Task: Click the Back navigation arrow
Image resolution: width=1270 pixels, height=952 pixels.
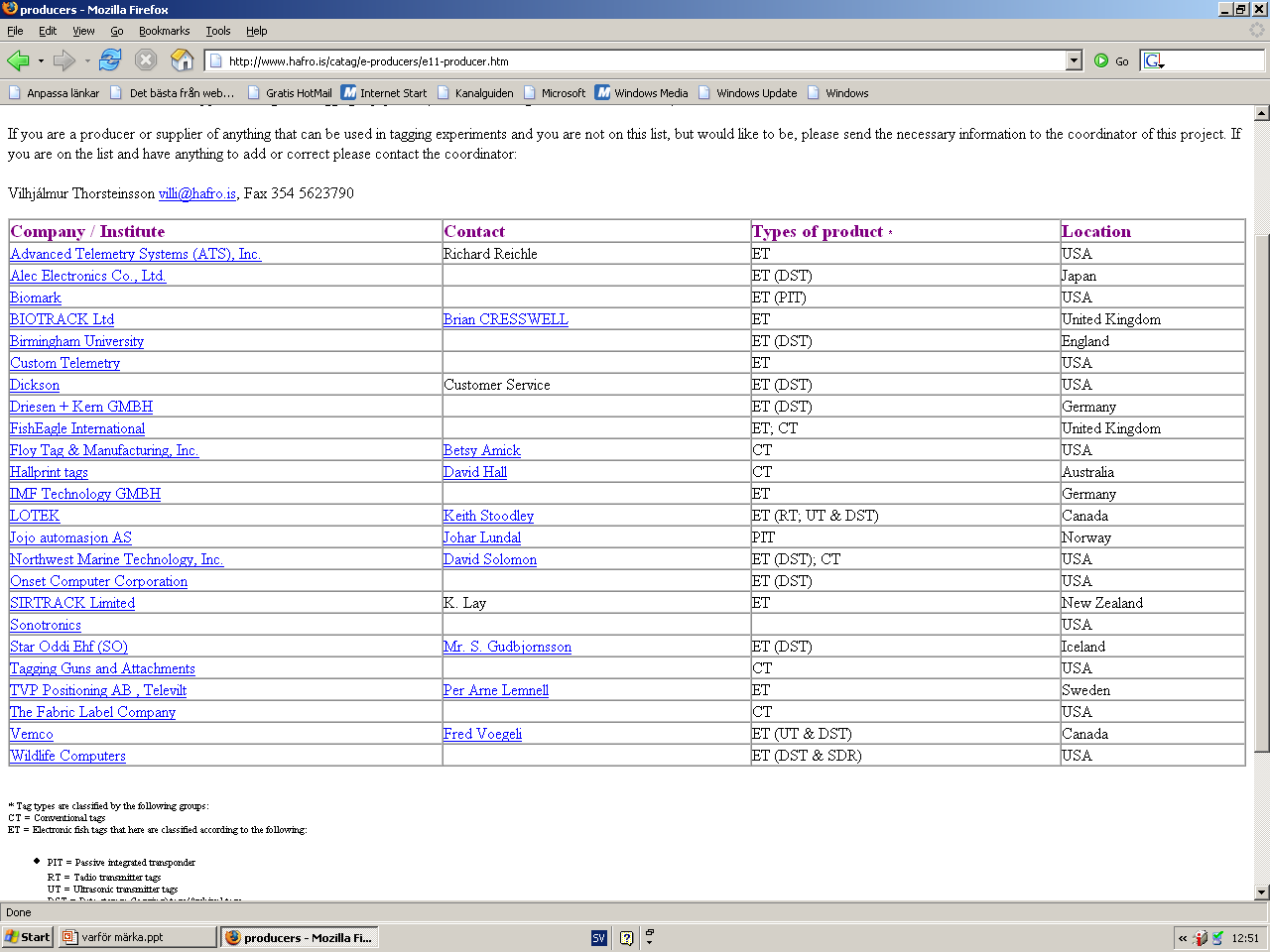Action: 18,60
